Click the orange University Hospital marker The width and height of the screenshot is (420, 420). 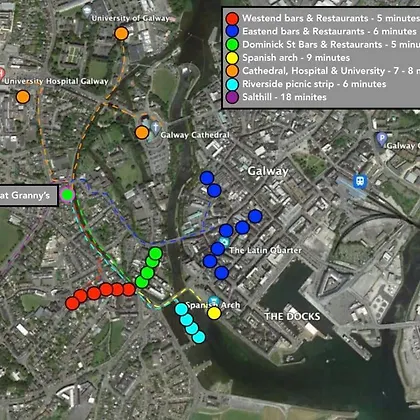tap(23, 97)
